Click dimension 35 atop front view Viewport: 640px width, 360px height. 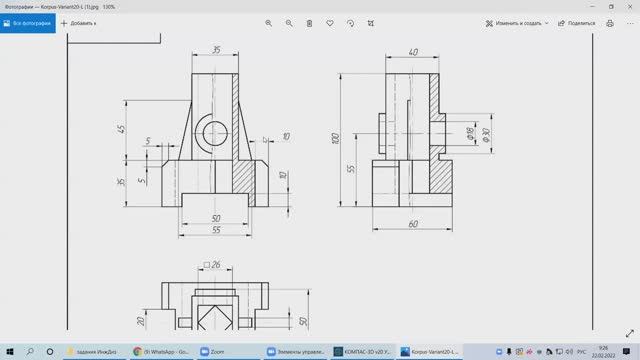click(x=216, y=49)
